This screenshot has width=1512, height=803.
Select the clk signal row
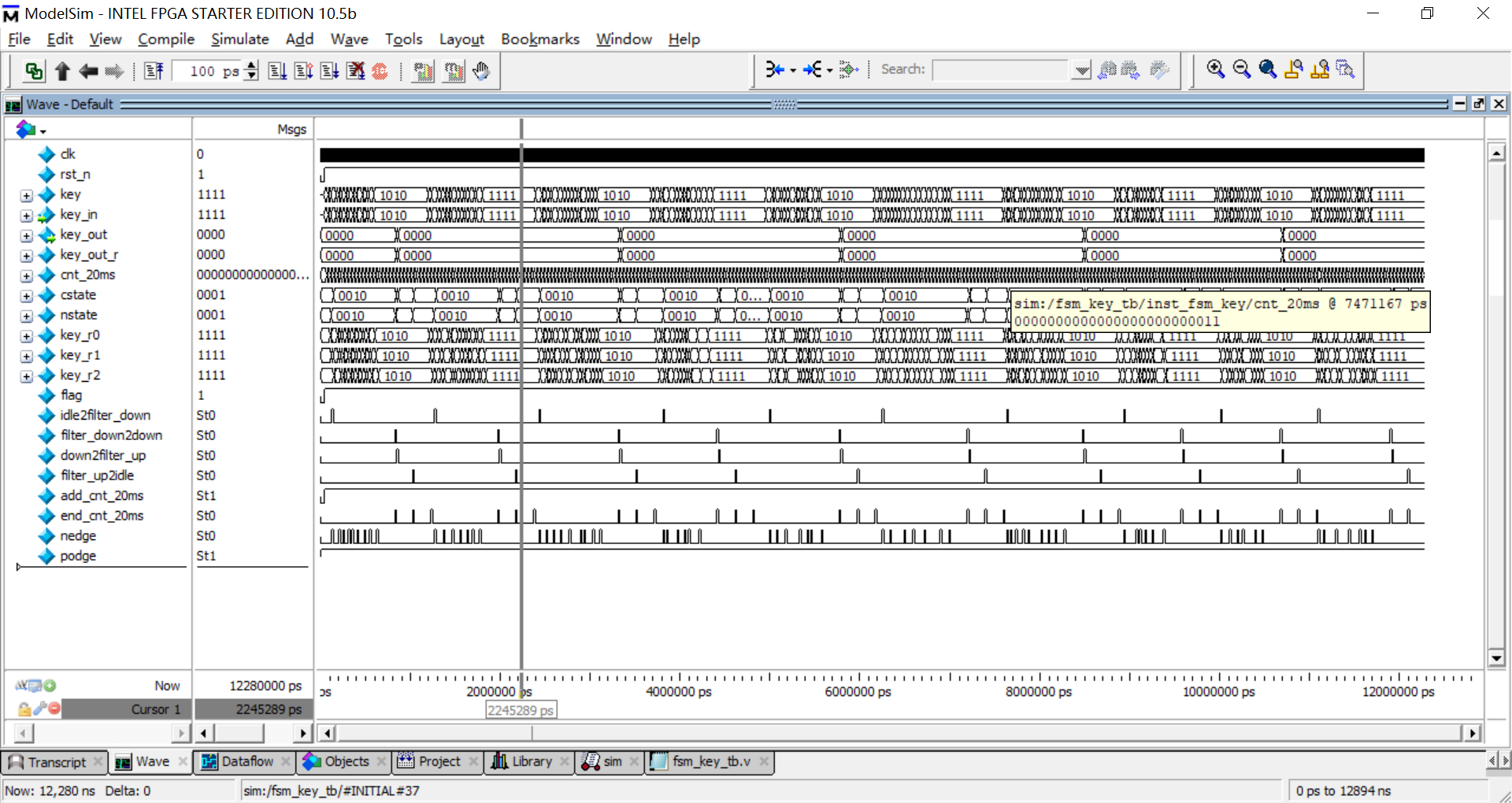click(x=68, y=154)
